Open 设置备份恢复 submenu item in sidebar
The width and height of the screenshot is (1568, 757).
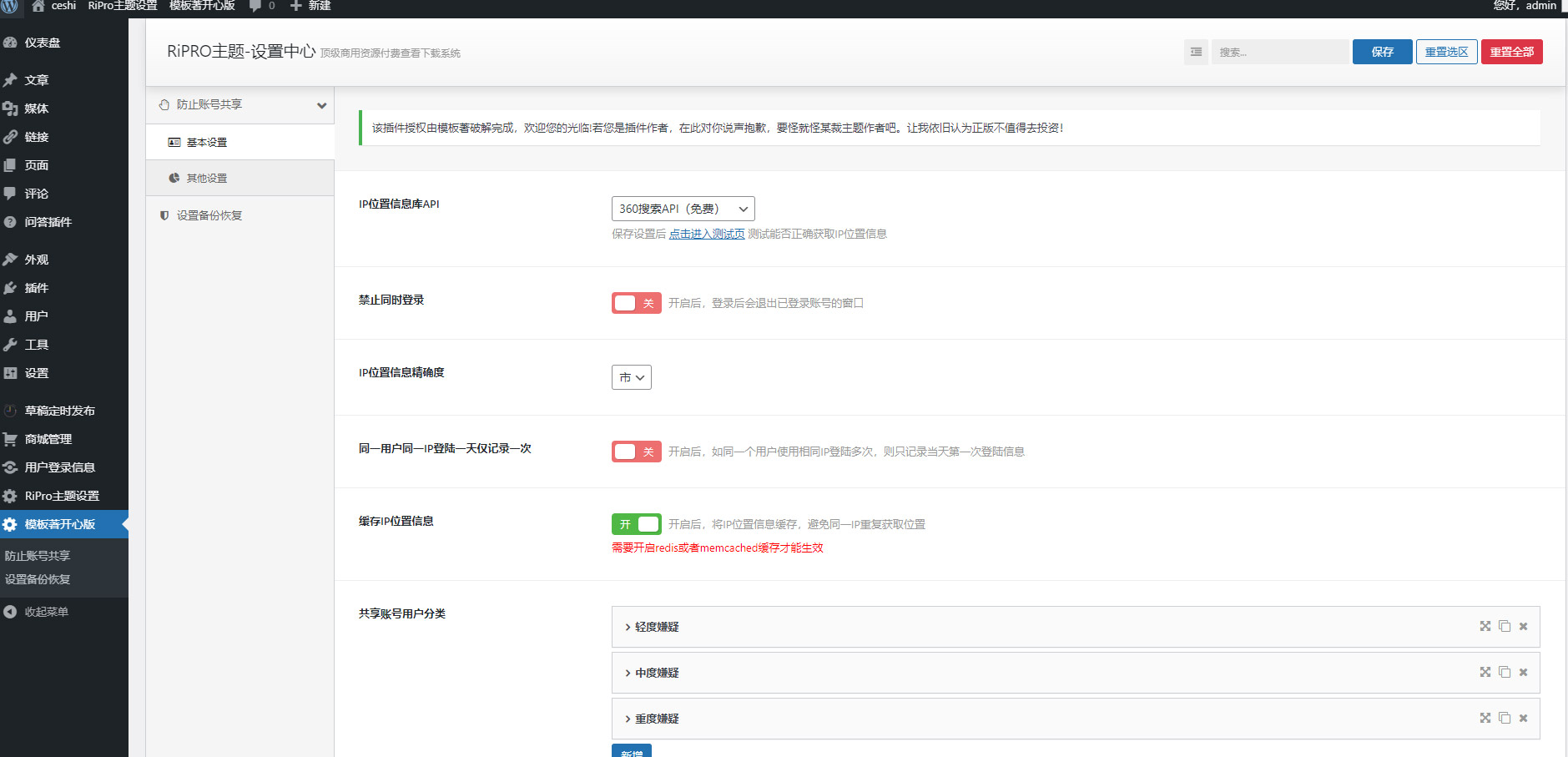tap(38, 579)
